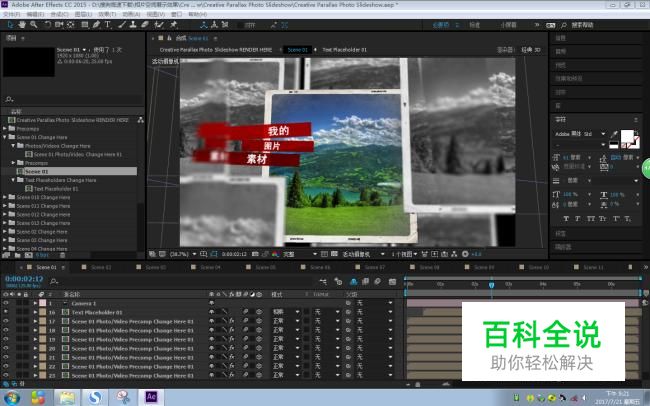The height and width of the screenshot is (406, 650).
Task: Click the Subscript button
Action: click(x=628, y=219)
